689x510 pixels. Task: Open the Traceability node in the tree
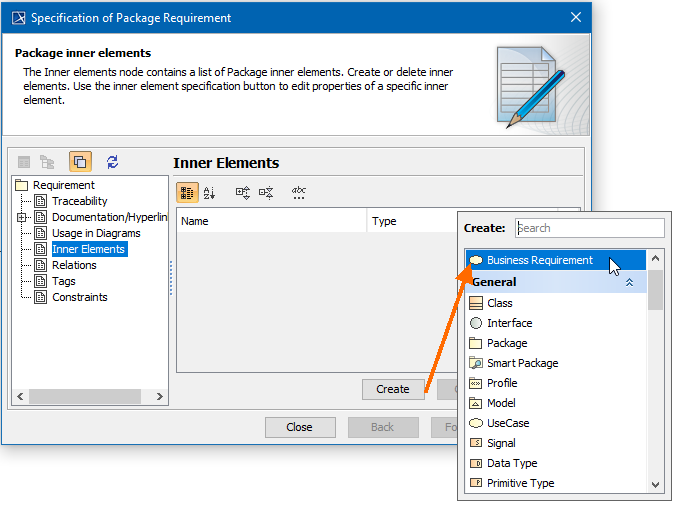pyautogui.click(x=79, y=201)
